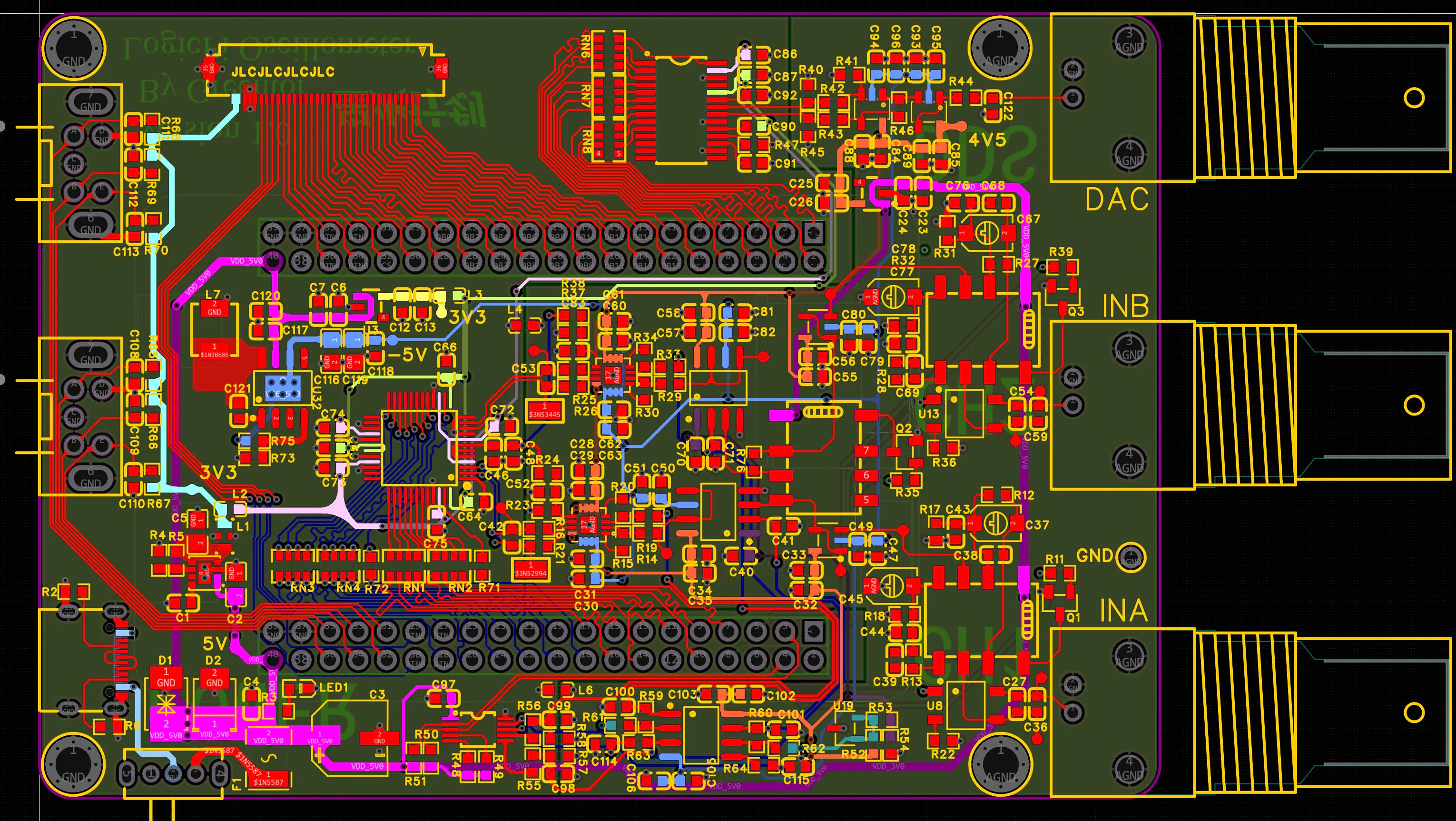Click the L7 inductor designator
This screenshot has height=821, width=1456.
[x=213, y=295]
